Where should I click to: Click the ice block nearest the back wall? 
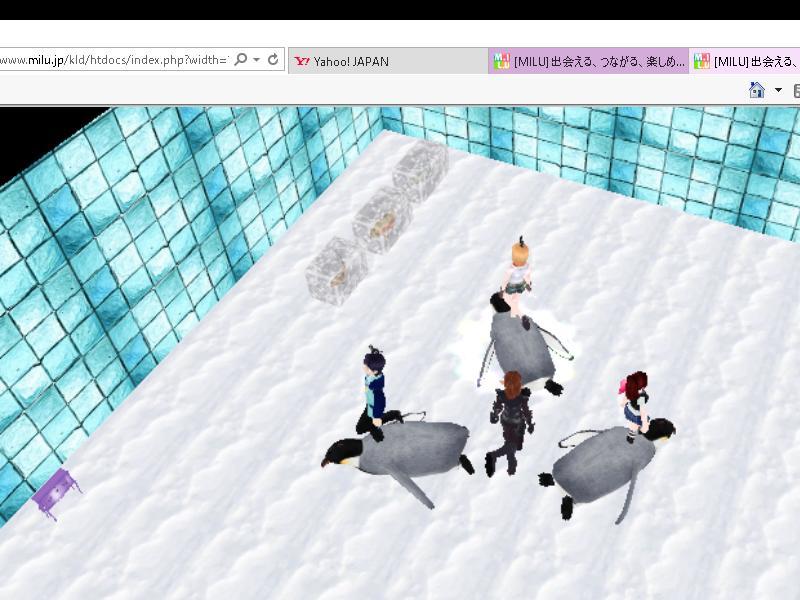pyautogui.click(x=420, y=168)
